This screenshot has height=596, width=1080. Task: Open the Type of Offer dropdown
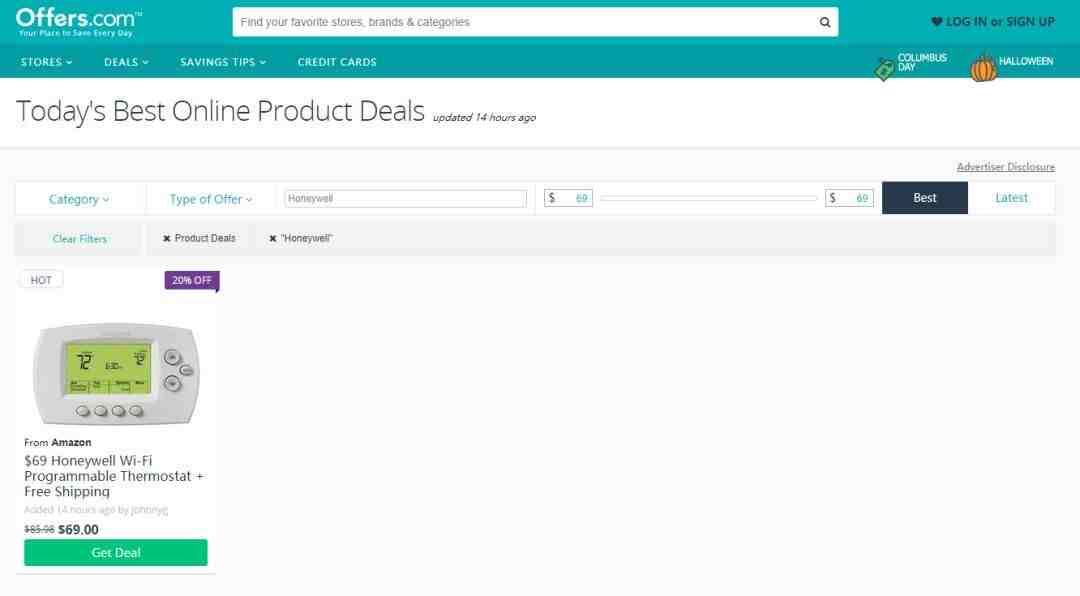[211, 199]
